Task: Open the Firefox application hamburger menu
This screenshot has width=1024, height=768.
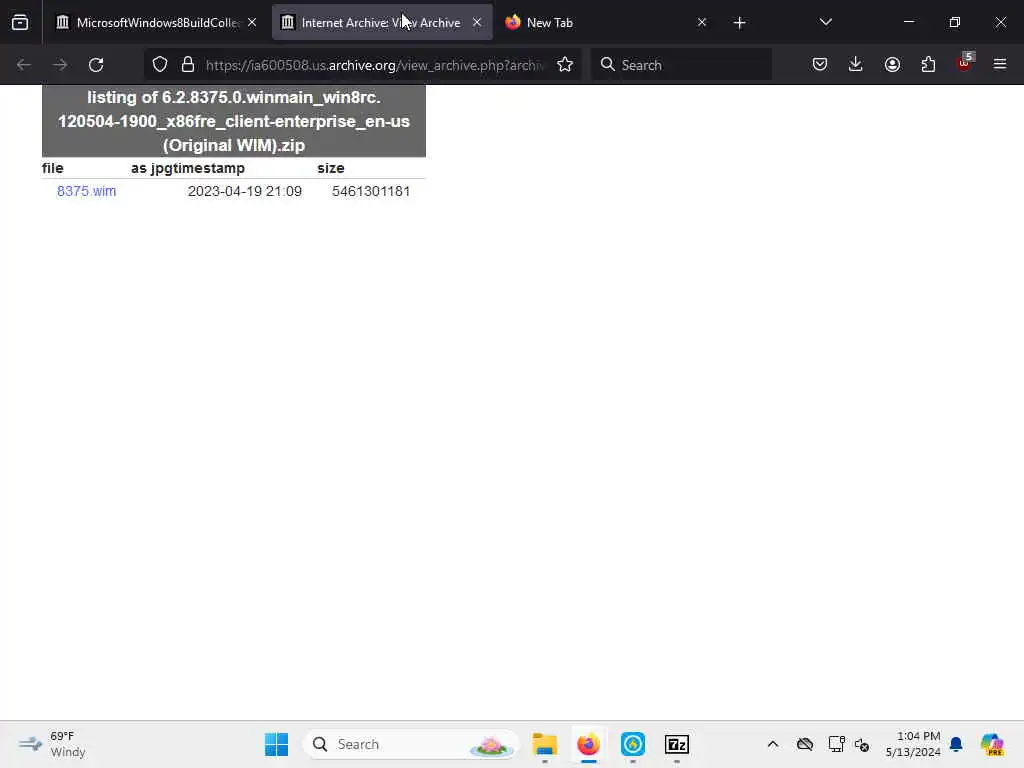Action: point(1000,65)
